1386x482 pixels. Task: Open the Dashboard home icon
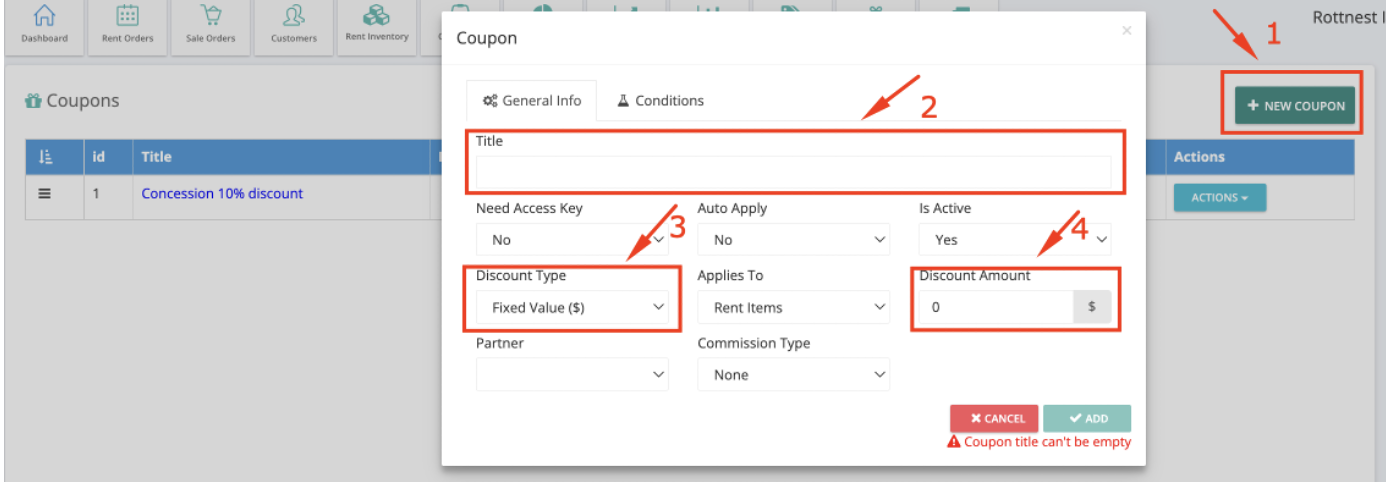(44, 16)
